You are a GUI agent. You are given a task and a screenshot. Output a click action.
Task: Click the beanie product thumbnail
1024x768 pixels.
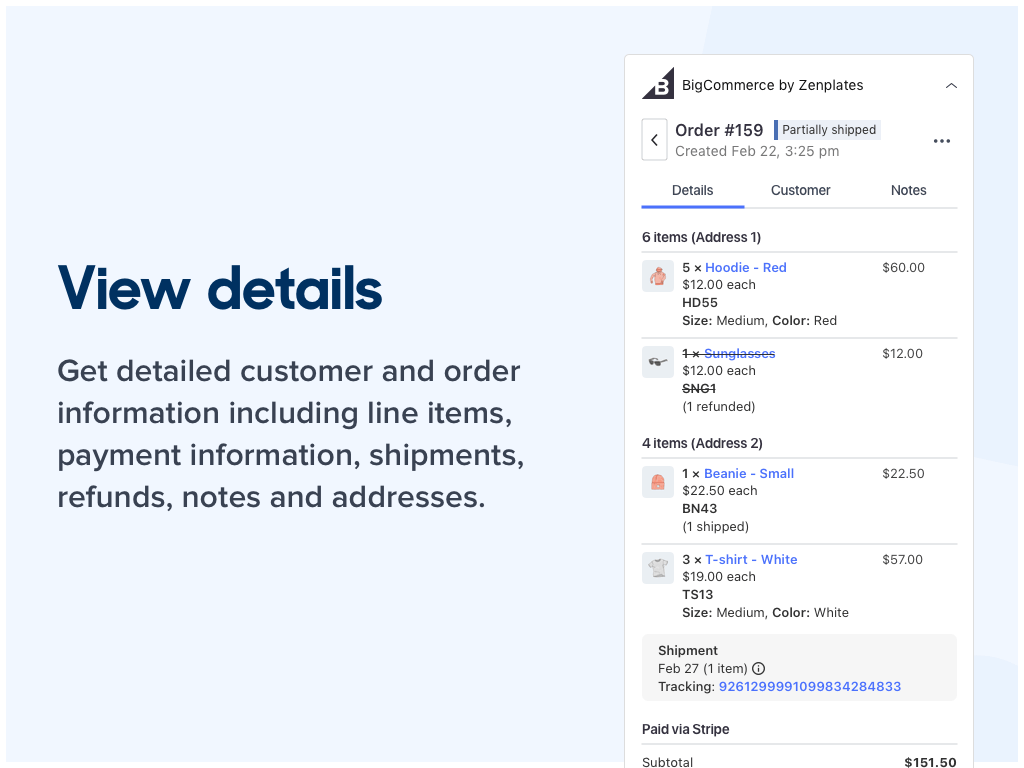657,481
